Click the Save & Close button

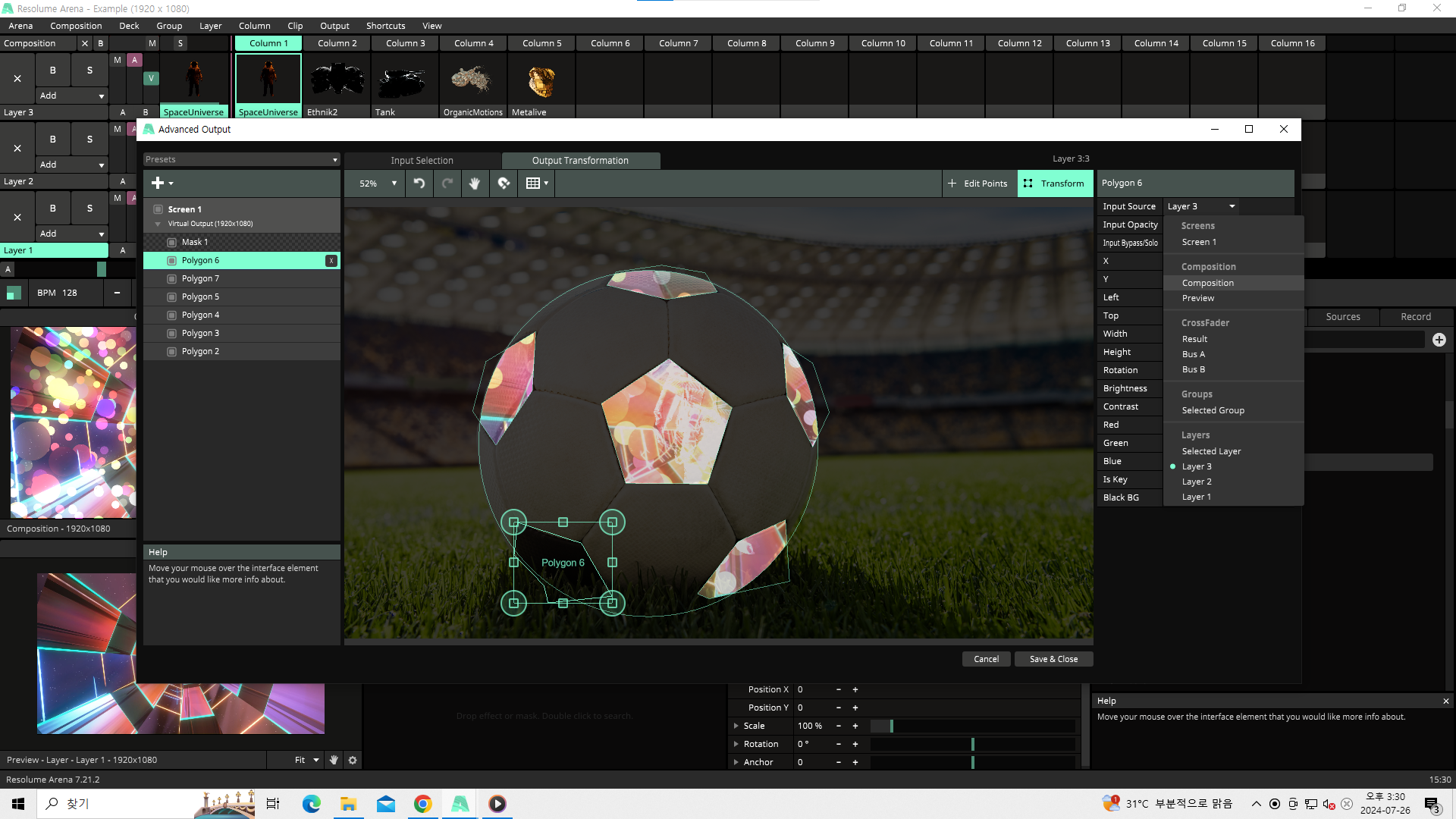pos(1053,659)
